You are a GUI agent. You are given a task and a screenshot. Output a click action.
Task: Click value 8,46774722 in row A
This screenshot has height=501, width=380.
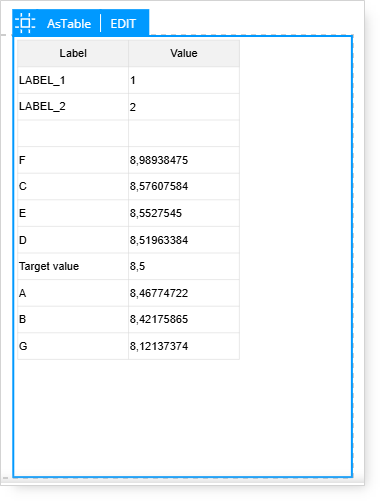pyautogui.click(x=159, y=293)
